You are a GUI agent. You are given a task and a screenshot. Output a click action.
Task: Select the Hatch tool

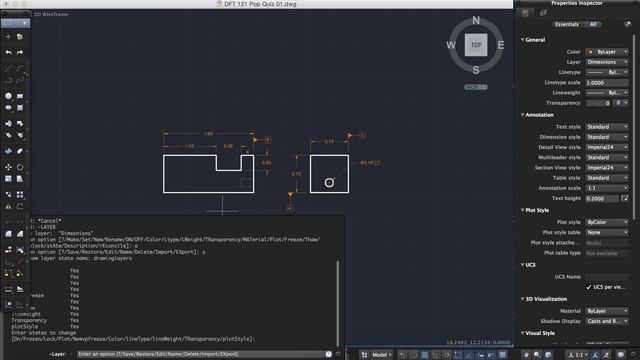[x=20, y=108]
